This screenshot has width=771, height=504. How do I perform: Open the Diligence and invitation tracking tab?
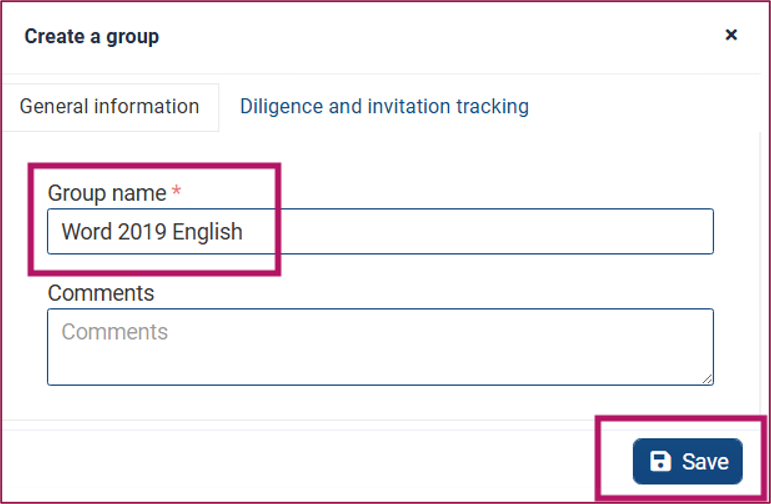point(384,107)
